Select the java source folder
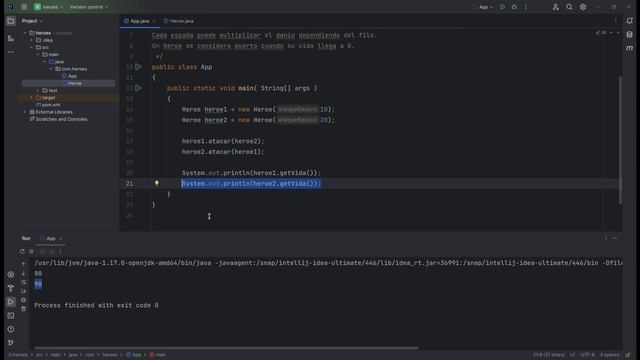640x360 pixels. (x=56, y=62)
